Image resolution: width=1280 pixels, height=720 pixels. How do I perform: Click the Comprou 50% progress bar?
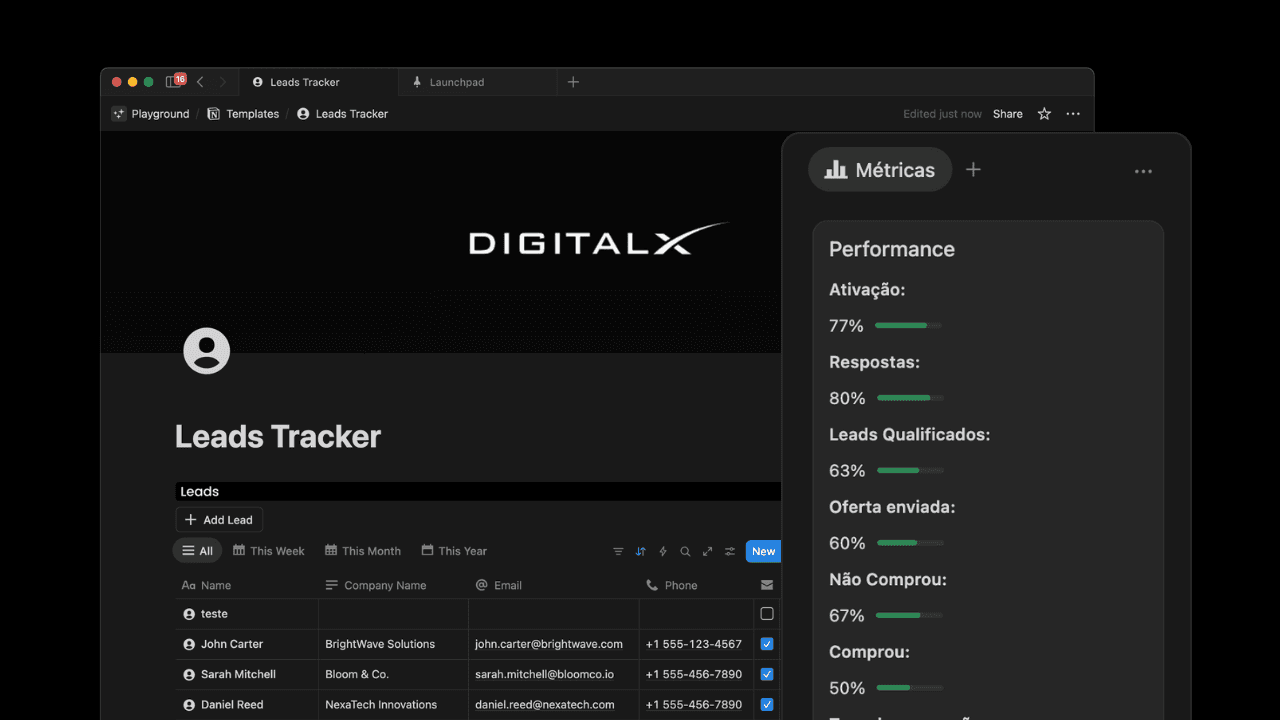pos(910,688)
